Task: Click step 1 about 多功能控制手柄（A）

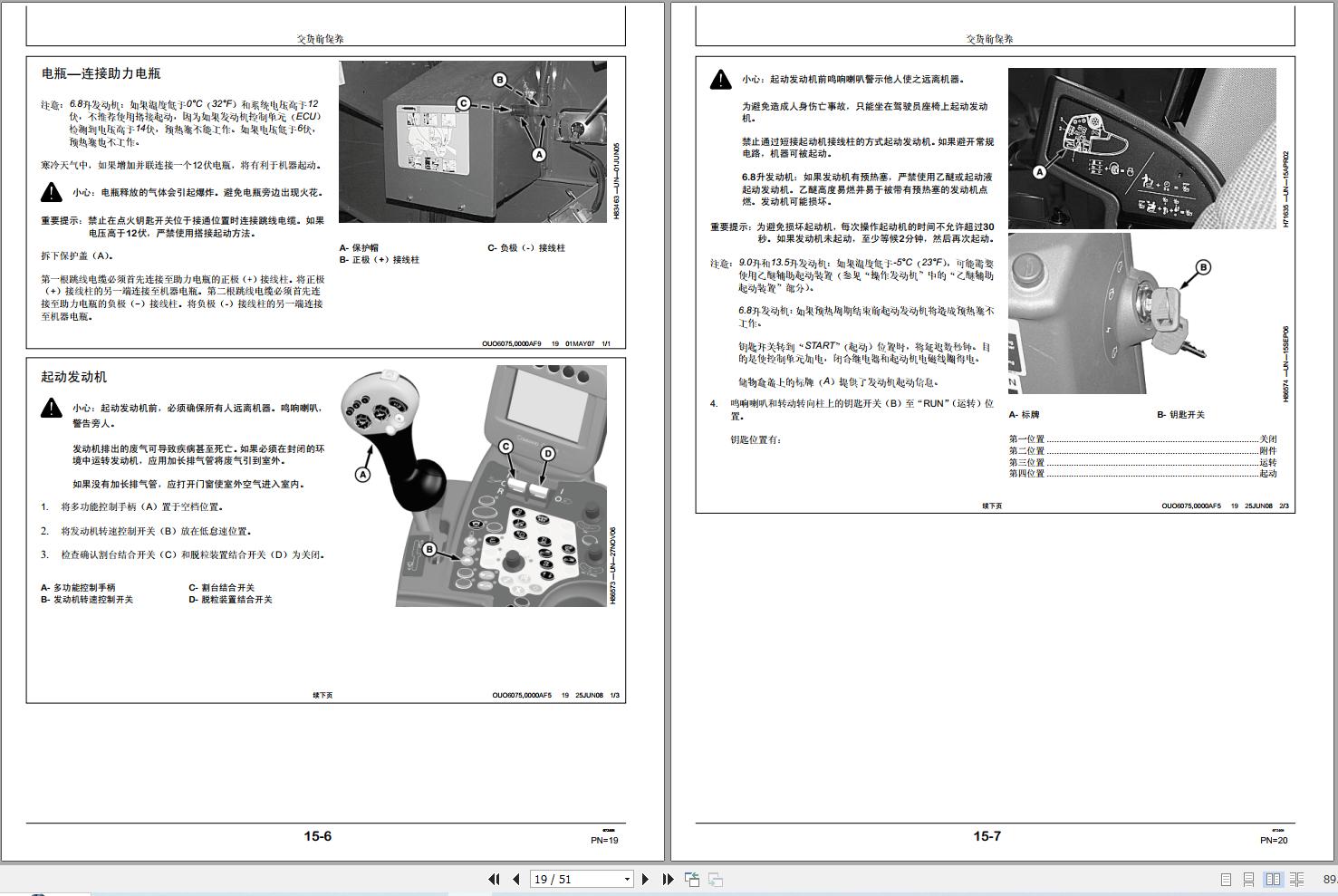Action: point(132,506)
